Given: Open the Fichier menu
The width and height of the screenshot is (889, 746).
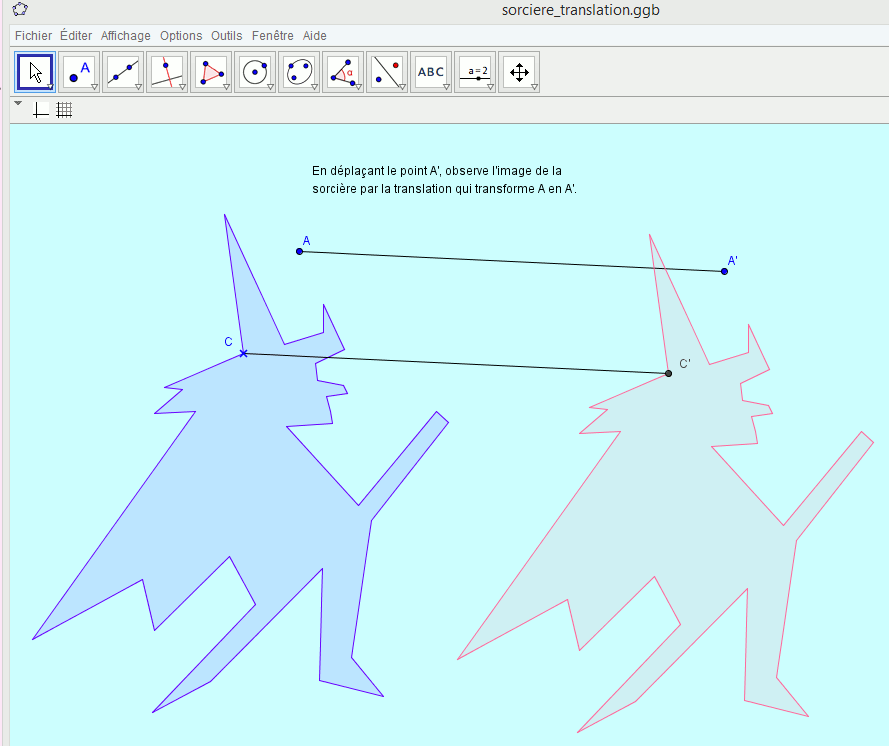Looking at the screenshot, I should click(33, 35).
